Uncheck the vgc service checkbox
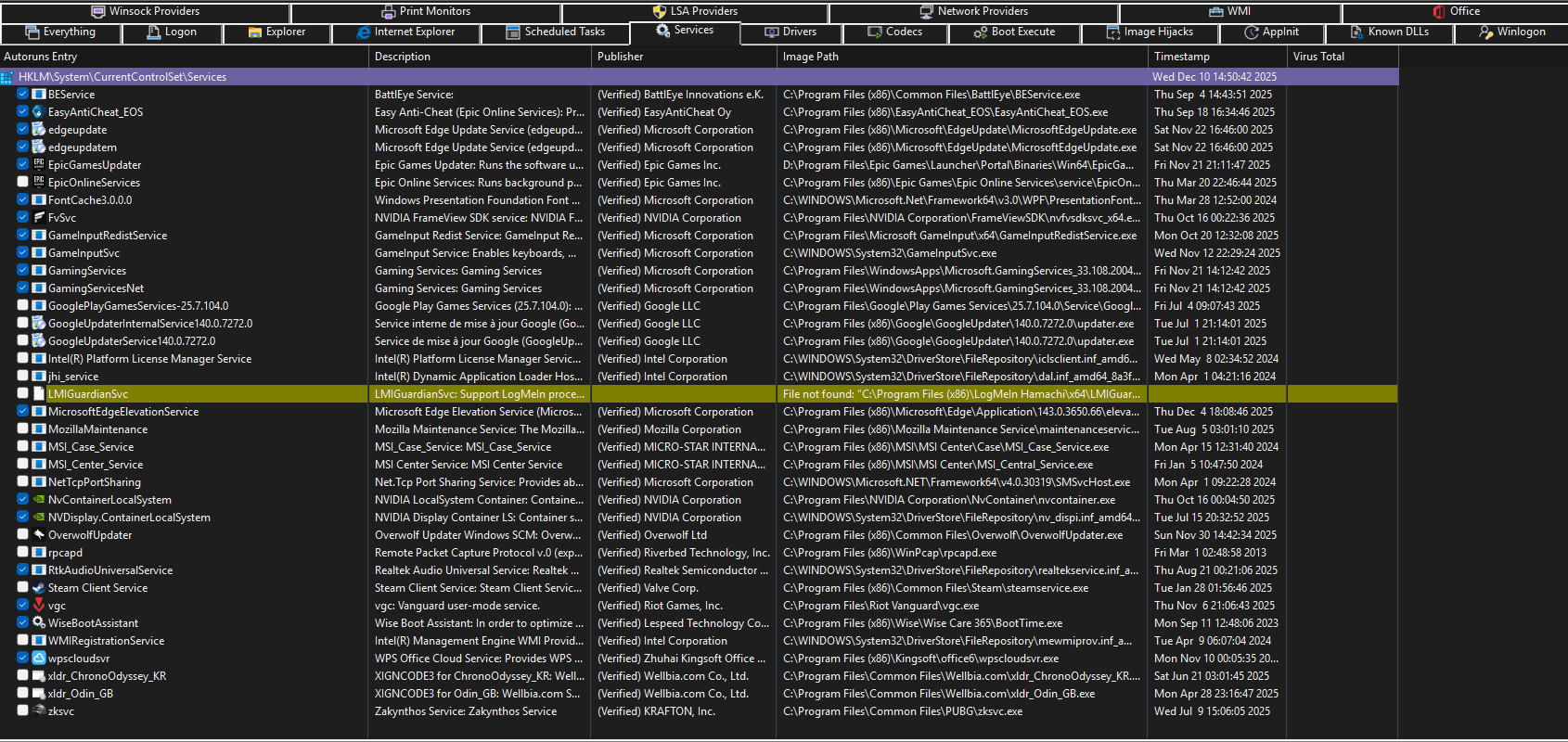1568x742 pixels. (22, 606)
